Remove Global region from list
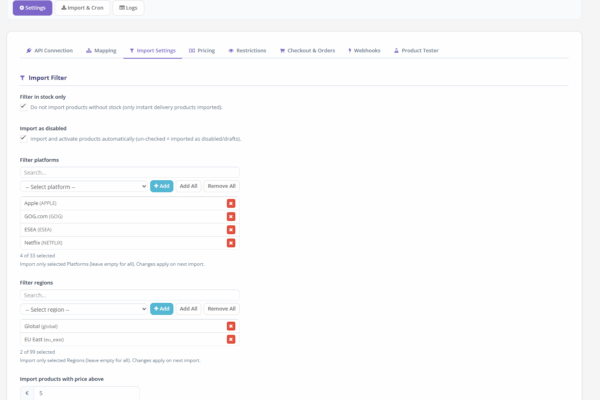Viewport: 600px width, 400px height. [231, 326]
